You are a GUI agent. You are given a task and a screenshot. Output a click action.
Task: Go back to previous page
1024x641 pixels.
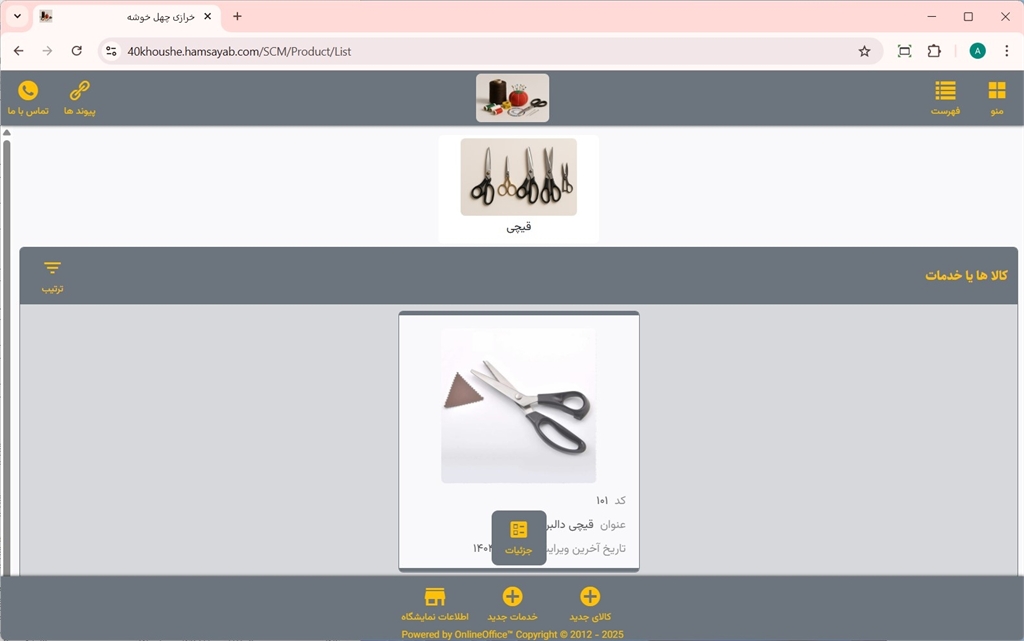pyautogui.click(x=19, y=51)
